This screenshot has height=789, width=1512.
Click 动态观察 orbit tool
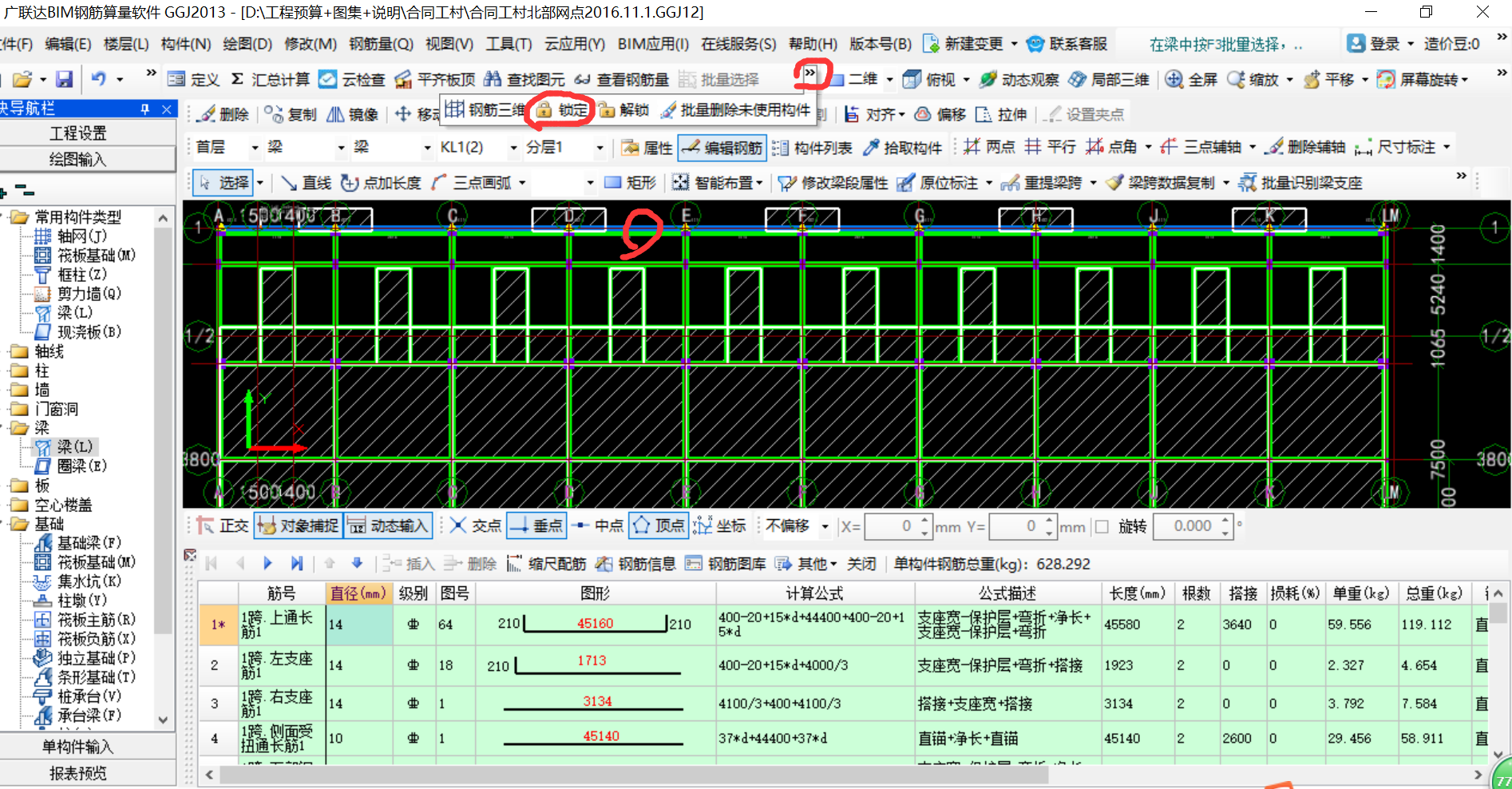[x=1019, y=79]
